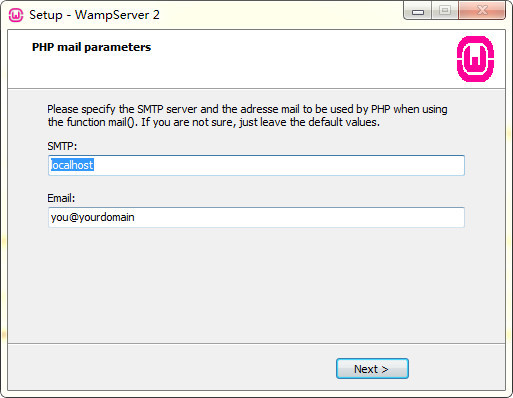Image resolution: width=513 pixels, height=398 pixels.
Task: Click the empty footer area left of Next
Action: coord(167,368)
